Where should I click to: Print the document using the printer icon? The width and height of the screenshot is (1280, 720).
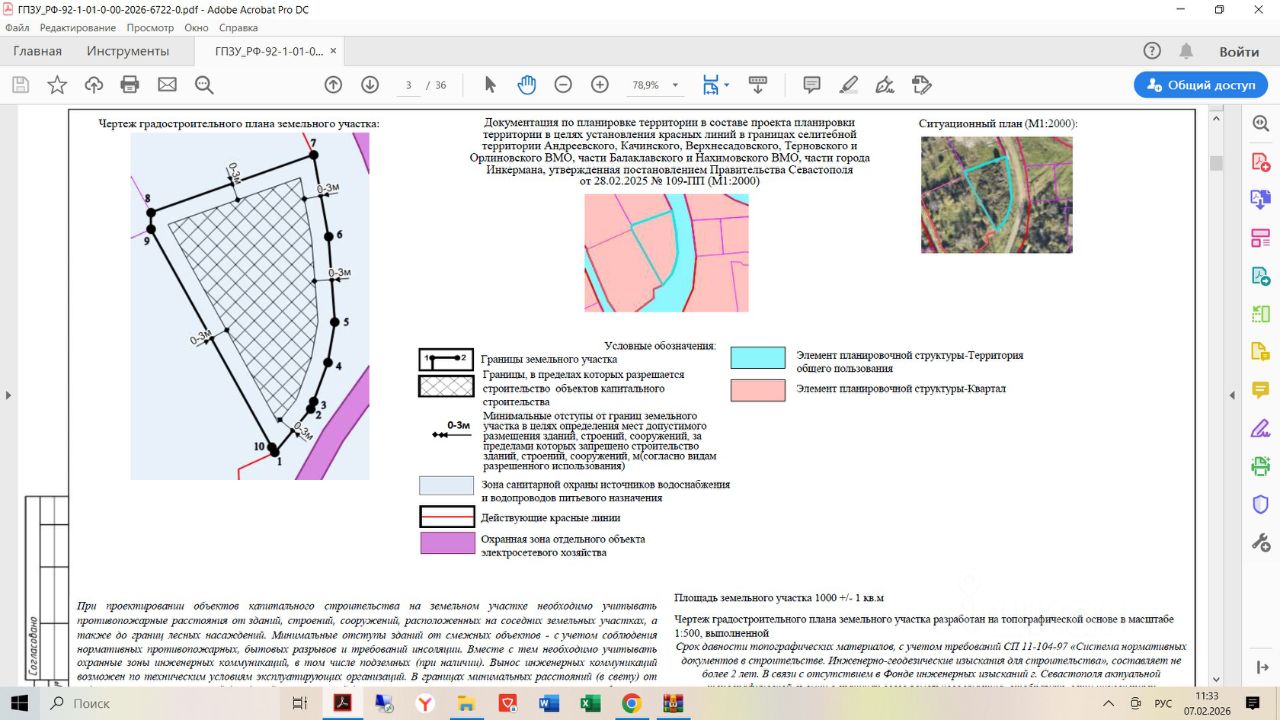(130, 85)
